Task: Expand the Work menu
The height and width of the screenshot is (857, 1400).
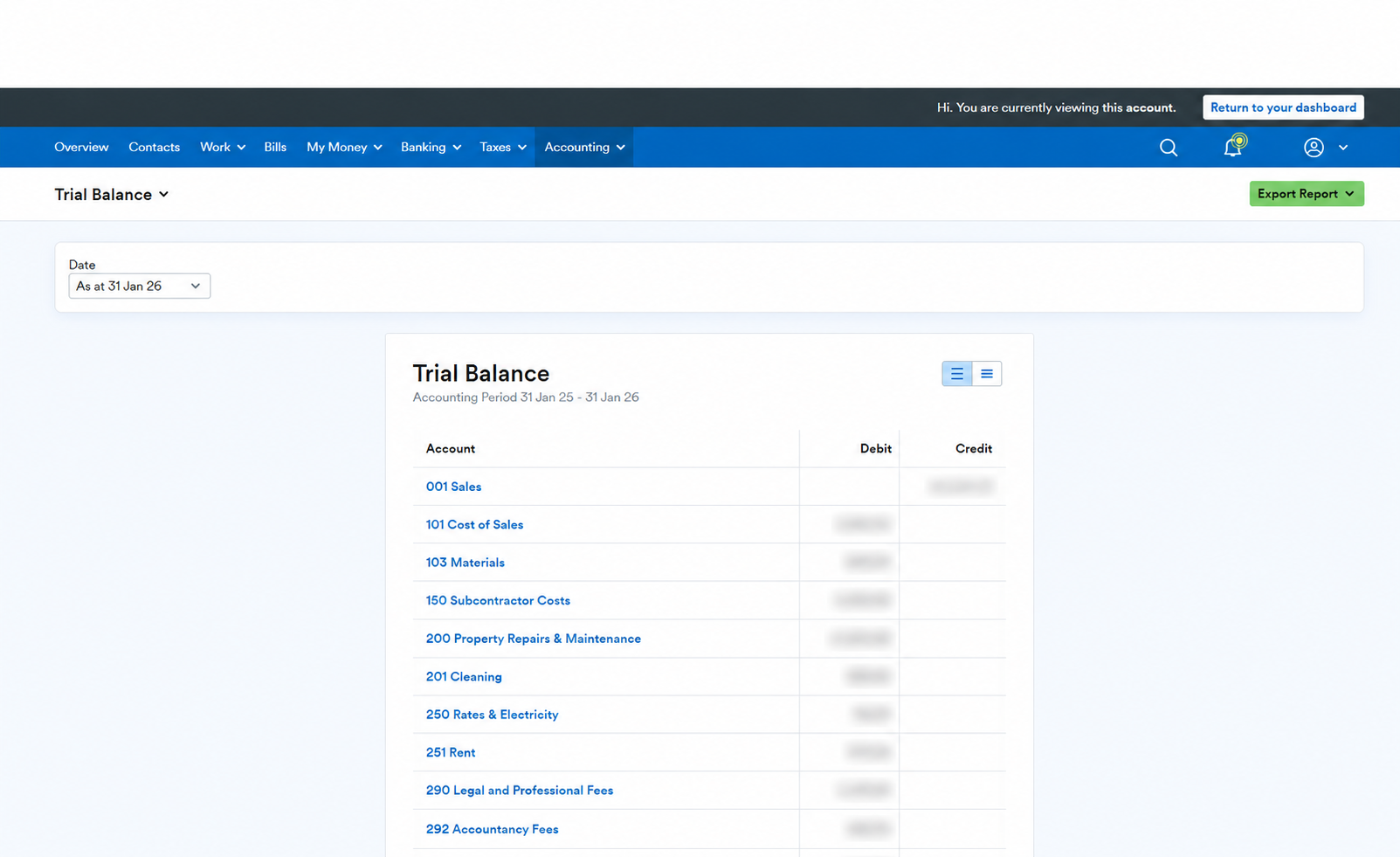Action: [x=223, y=148]
